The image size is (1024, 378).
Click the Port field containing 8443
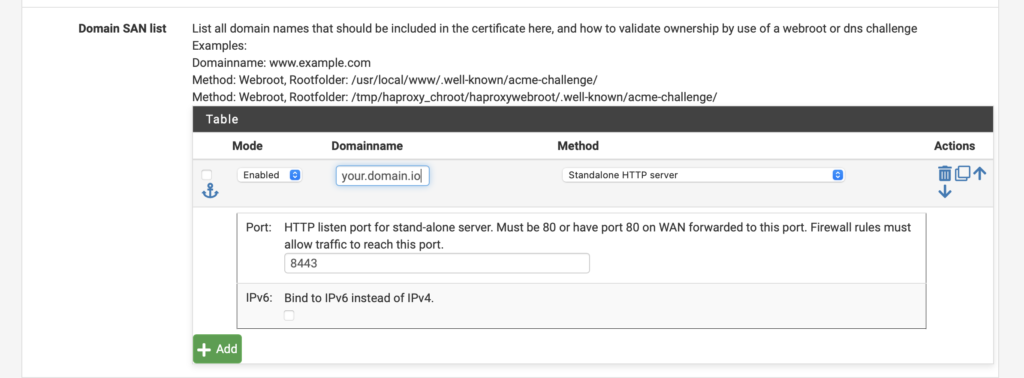click(437, 264)
